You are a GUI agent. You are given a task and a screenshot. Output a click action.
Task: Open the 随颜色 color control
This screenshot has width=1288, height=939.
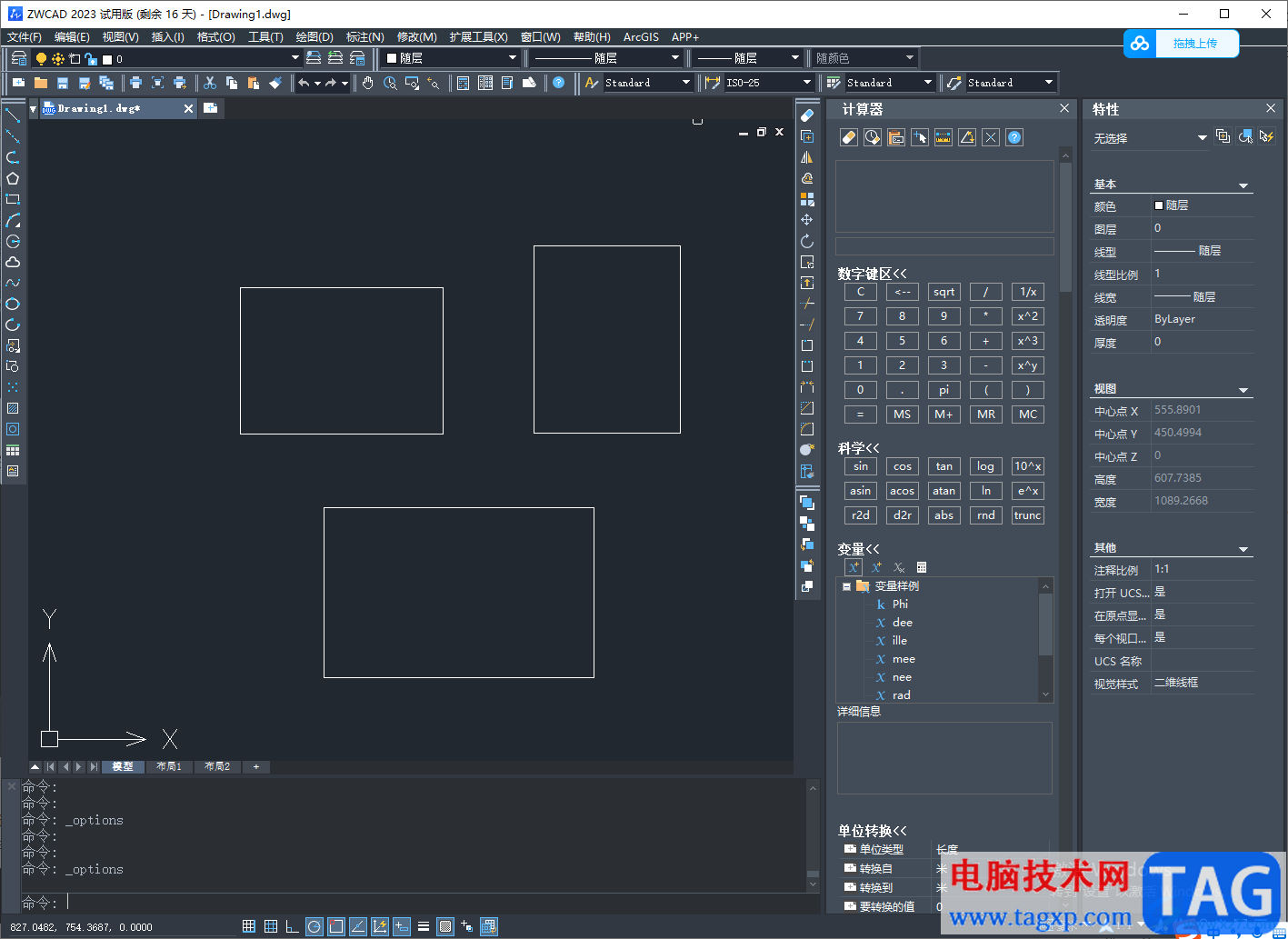coord(864,58)
